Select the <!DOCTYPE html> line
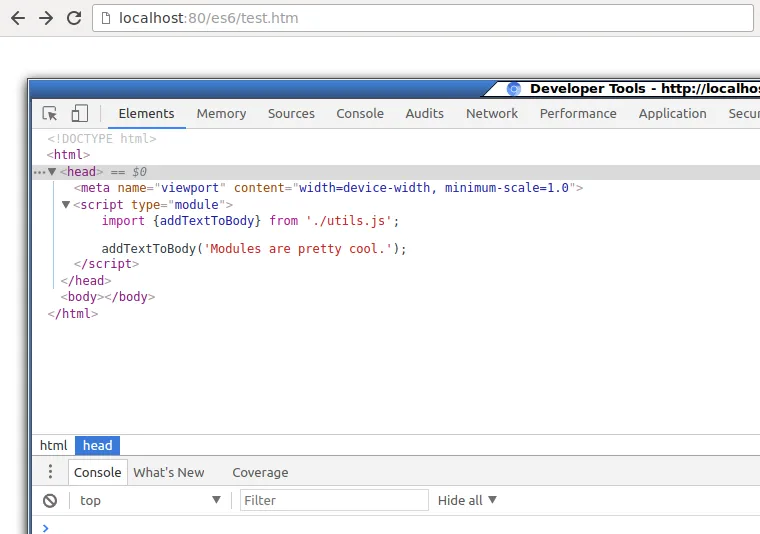Image resolution: width=760 pixels, height=534 pixels. coord(102,139)
